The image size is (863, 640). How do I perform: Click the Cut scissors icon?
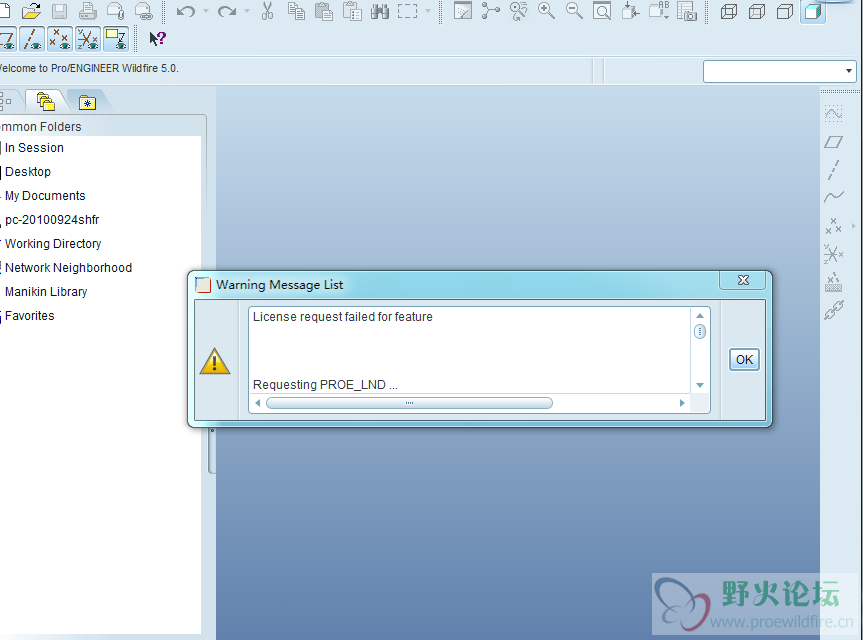(x=267, y=10)
